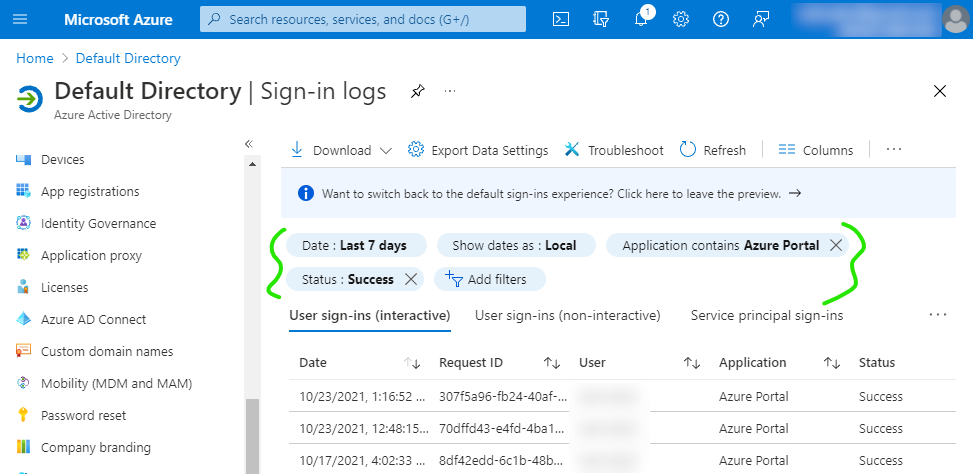Open portal settings gear
973x474 pixels.
coord(681,19)
